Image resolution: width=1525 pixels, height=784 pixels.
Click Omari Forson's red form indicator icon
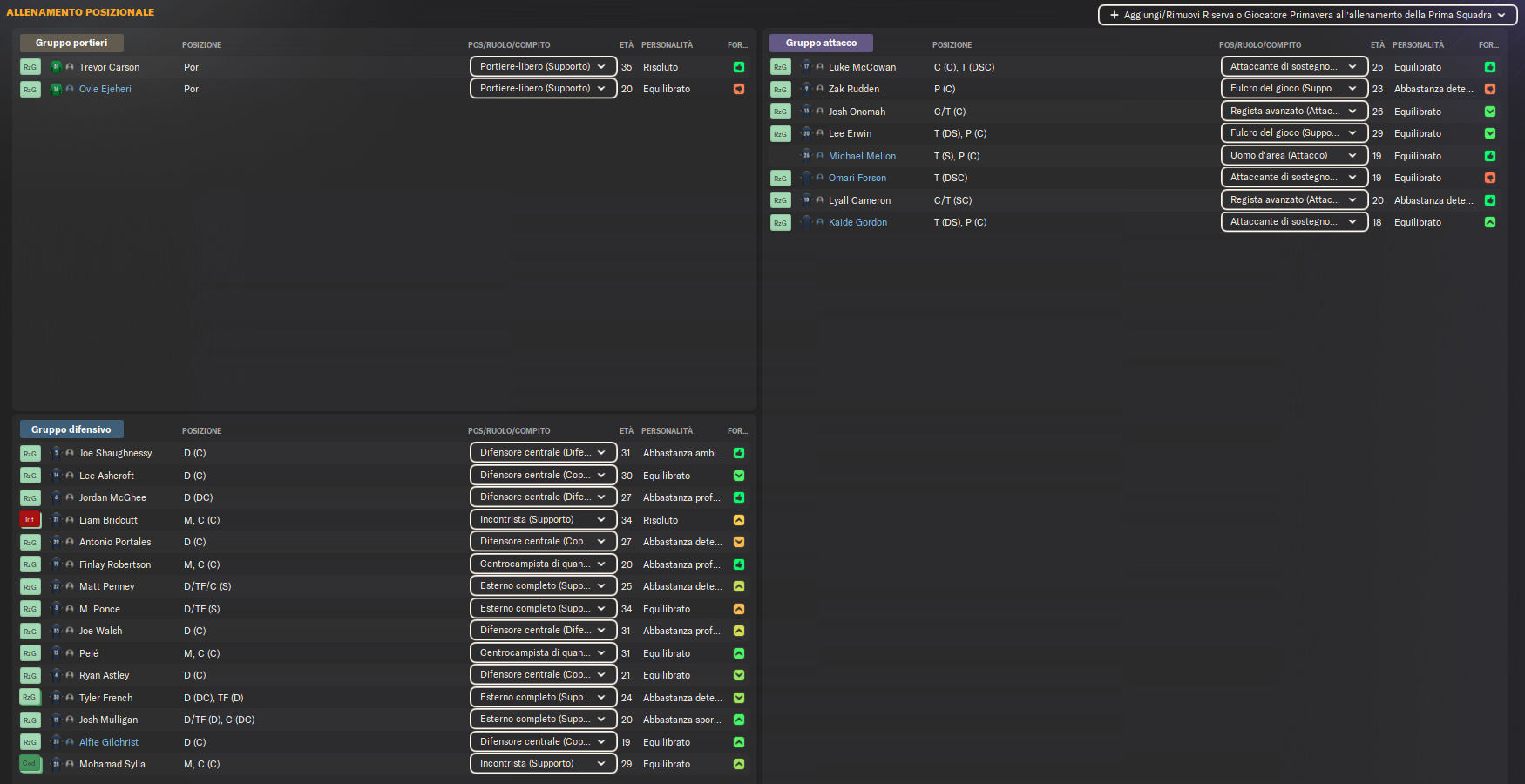click(x=1490, y=178)
